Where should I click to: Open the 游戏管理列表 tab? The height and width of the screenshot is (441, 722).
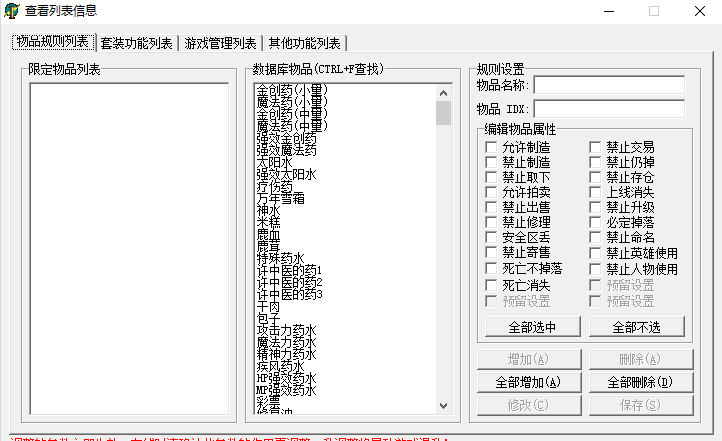[x=220, y=43]
